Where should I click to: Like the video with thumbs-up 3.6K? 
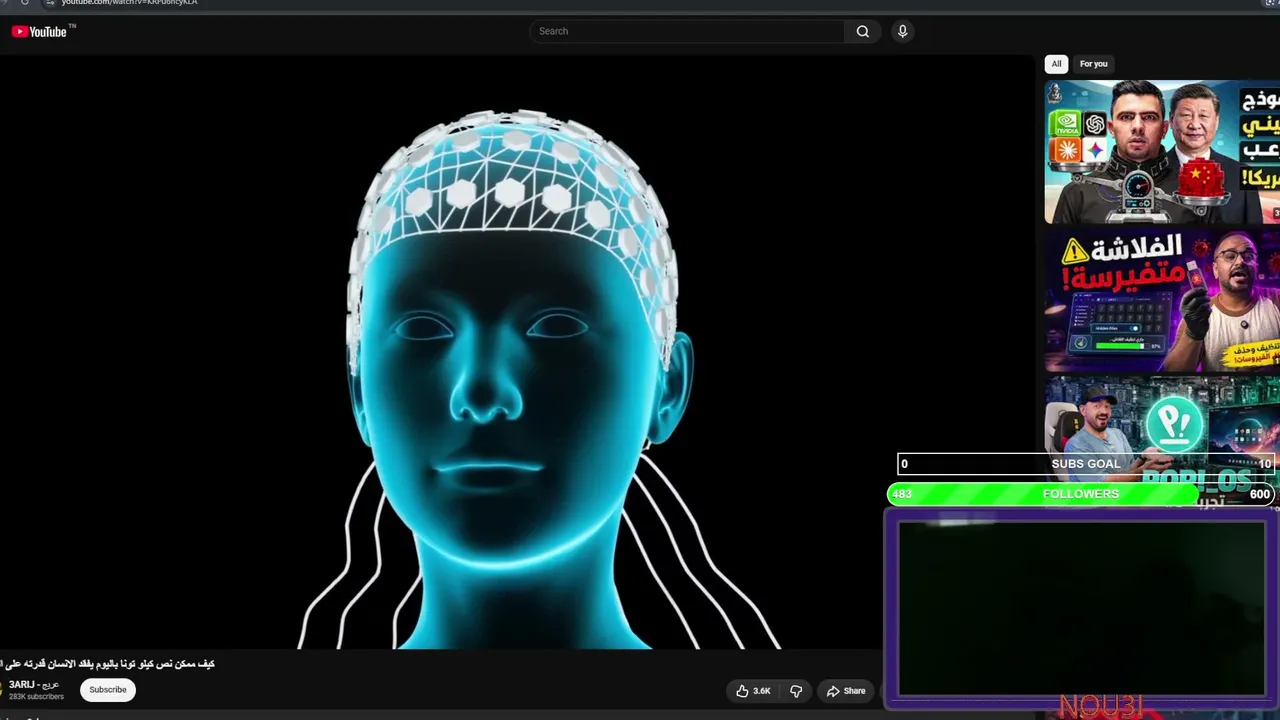(753, 691)
